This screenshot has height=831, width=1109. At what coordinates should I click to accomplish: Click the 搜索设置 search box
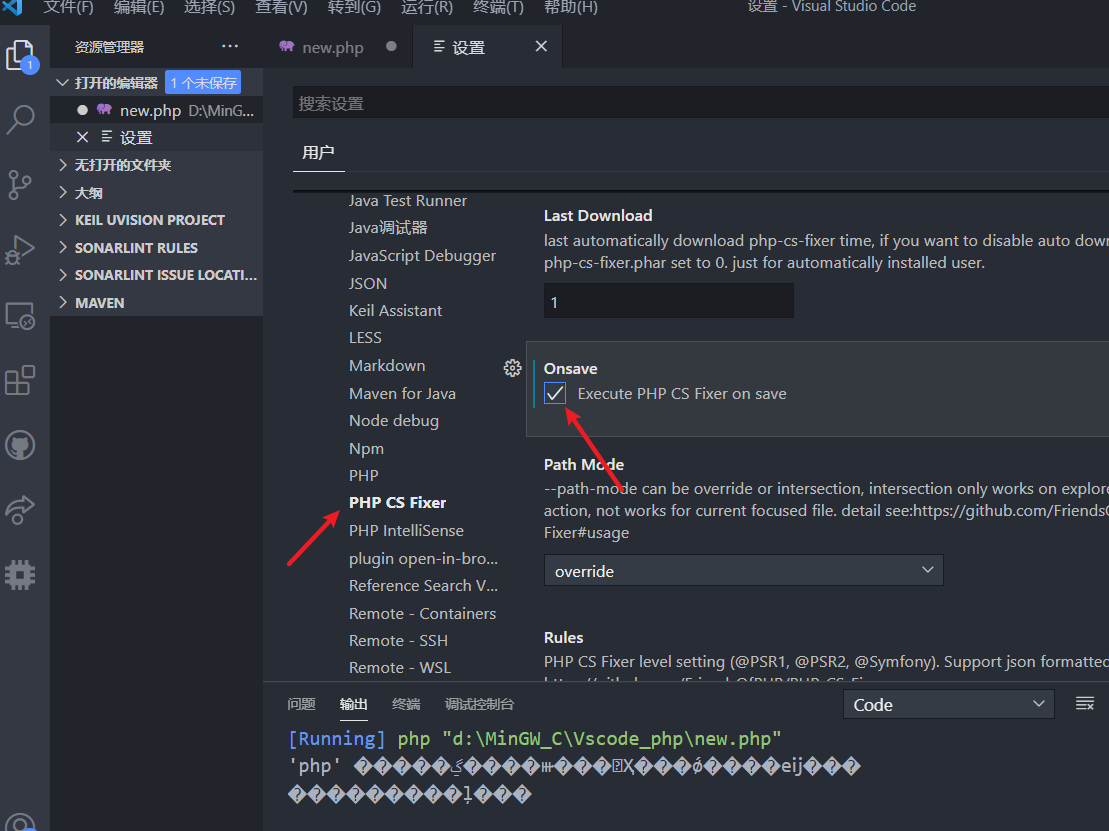[700, 103]
